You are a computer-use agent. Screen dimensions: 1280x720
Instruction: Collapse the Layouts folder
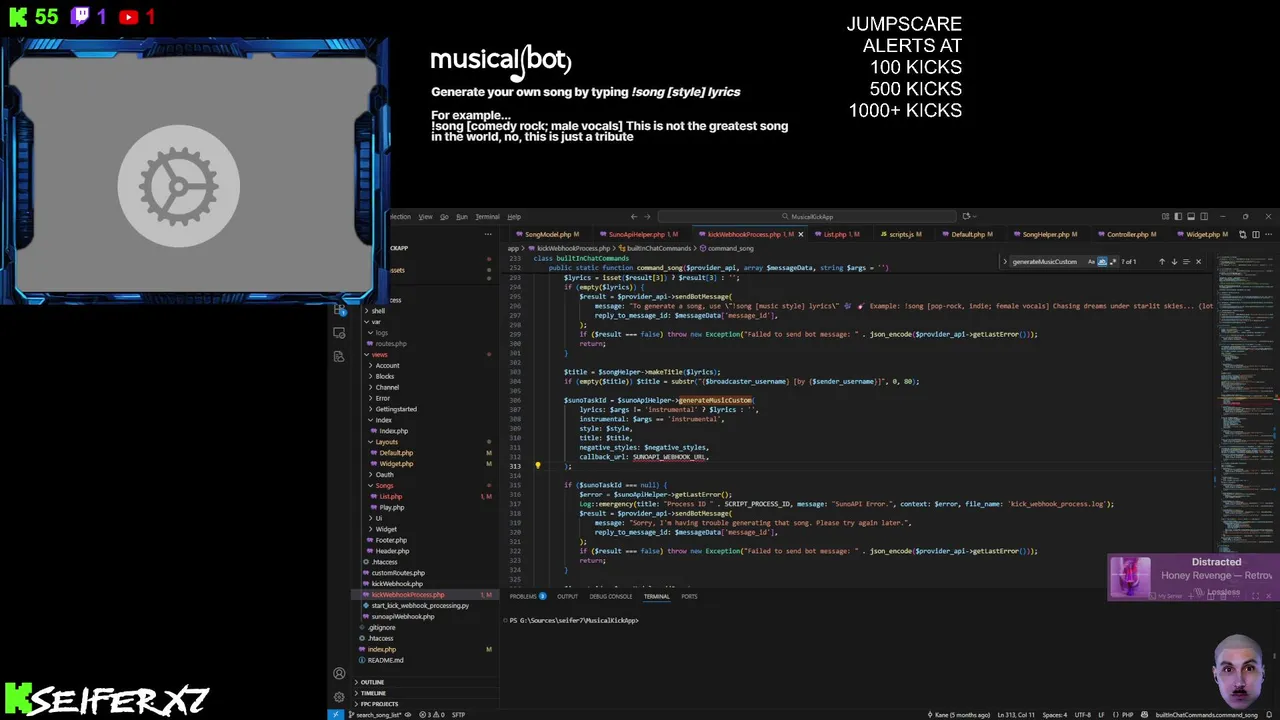click(387, 442)
